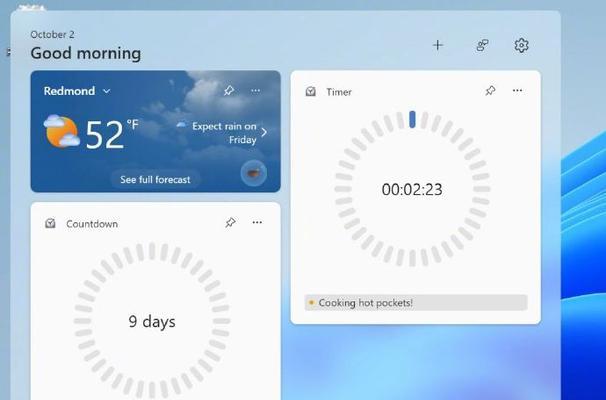Click the 9 days countdown text
Screen dimensions: 606x400
pos(152,322)
